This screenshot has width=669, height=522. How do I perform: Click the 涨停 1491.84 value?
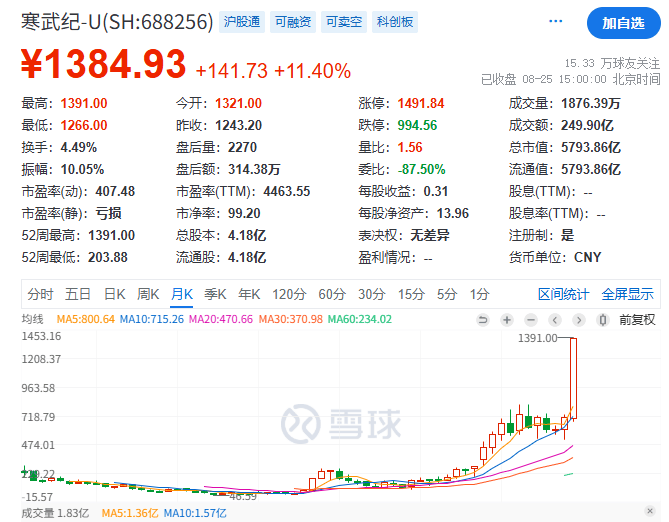point(421,103)
